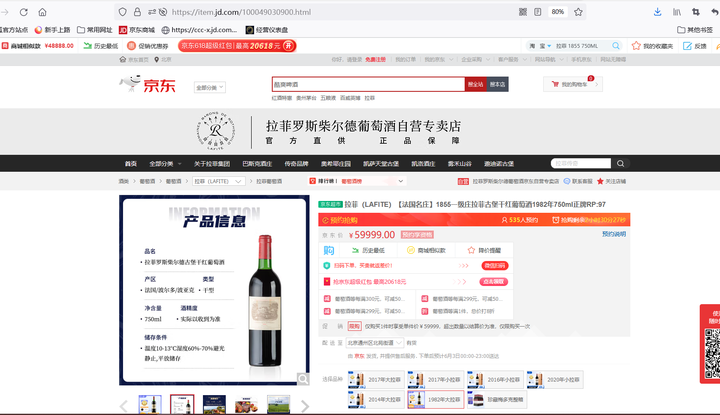Click the store search field in black nav bar
Viewport: 720px width, 415px height.
coord(580,163)
